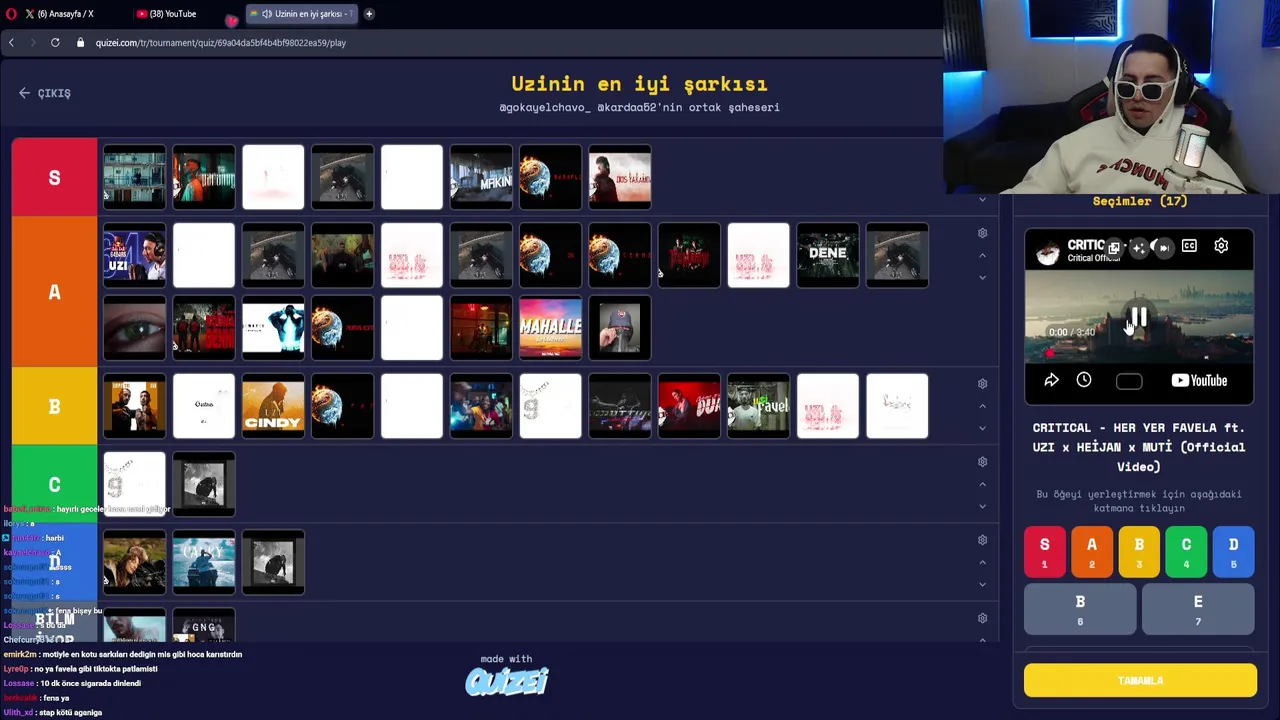Toggle closed captions on the video
The image size is (1280, 720).
[x=1189, y=246]
